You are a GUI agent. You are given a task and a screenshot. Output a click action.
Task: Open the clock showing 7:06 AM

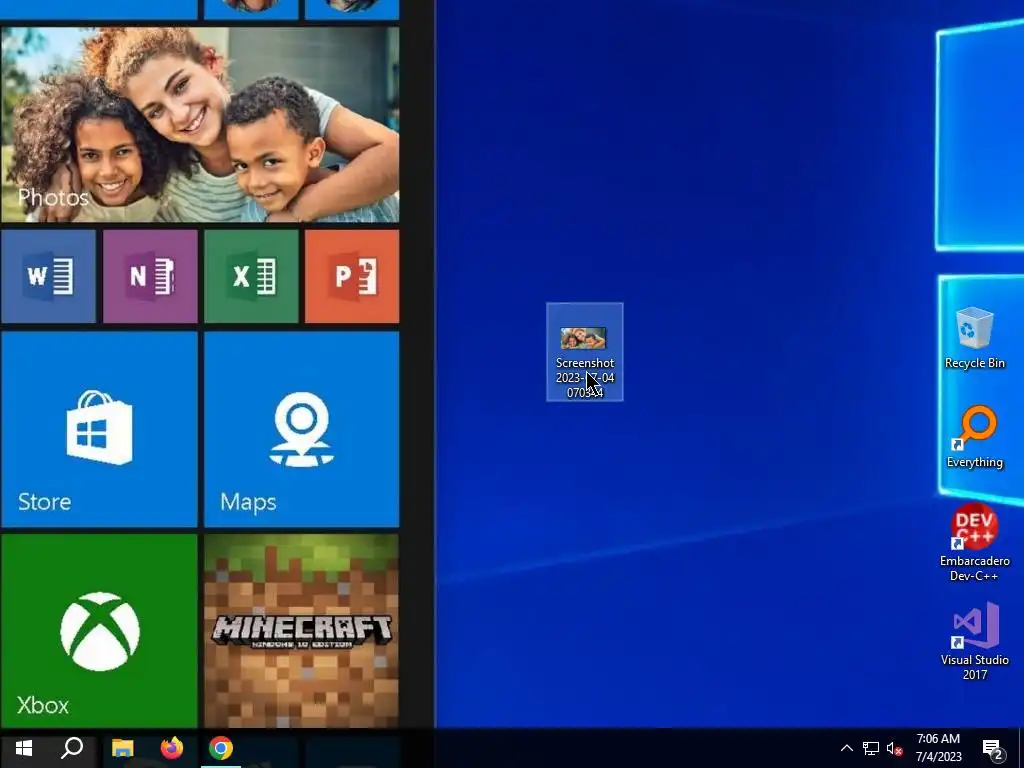pos(938,748)
